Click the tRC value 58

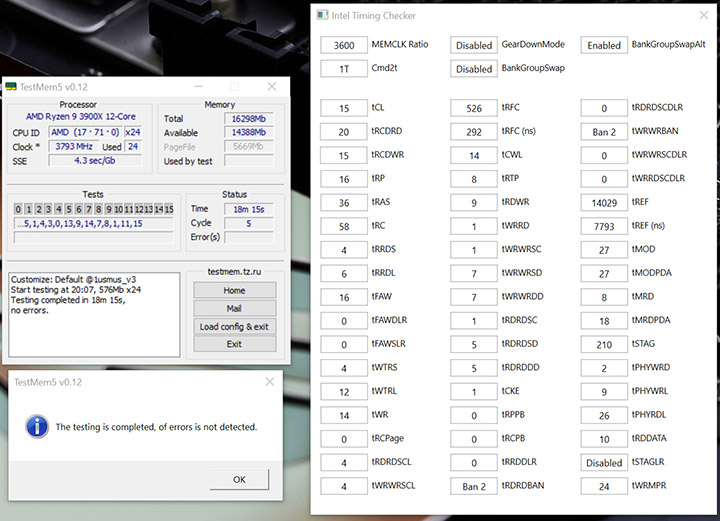click(344, 226)
